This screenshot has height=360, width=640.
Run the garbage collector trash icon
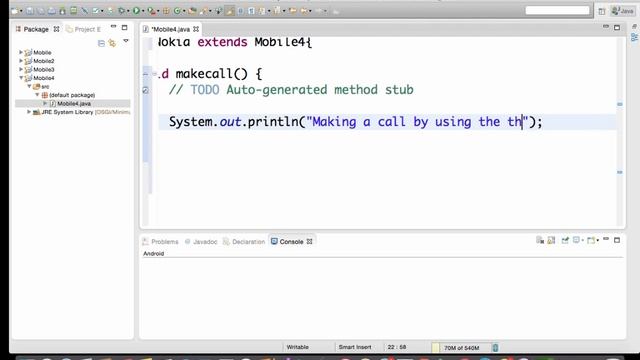[x=495, y=348]
